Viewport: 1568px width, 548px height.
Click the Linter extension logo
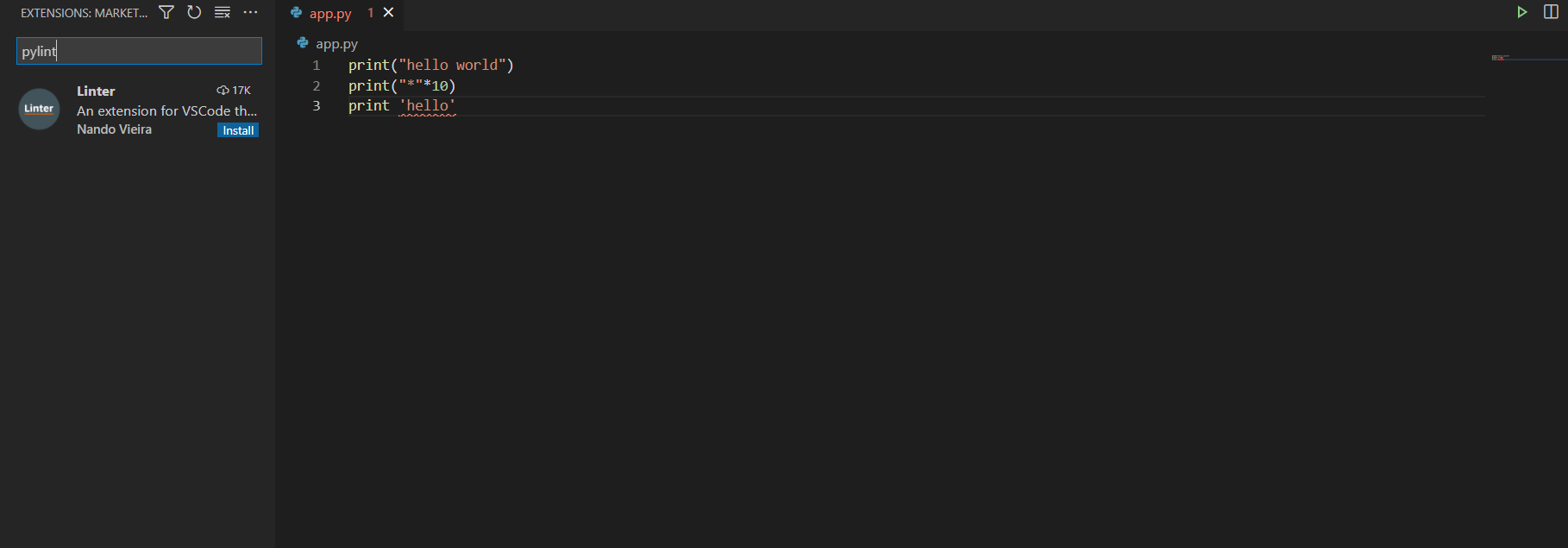(39, 109)
